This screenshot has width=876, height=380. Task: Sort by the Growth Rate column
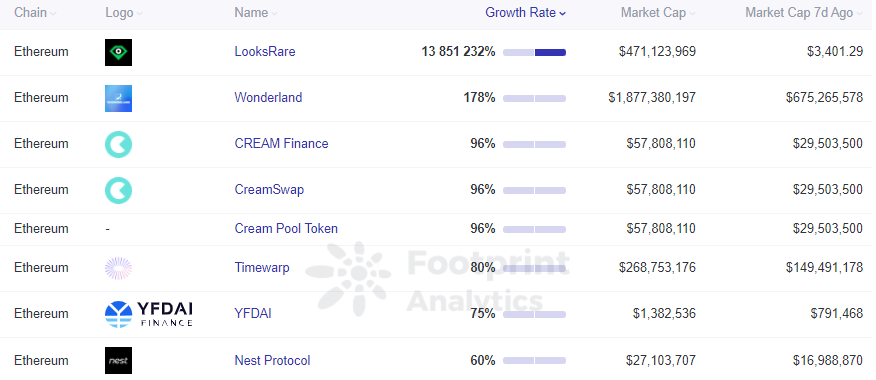525,13
